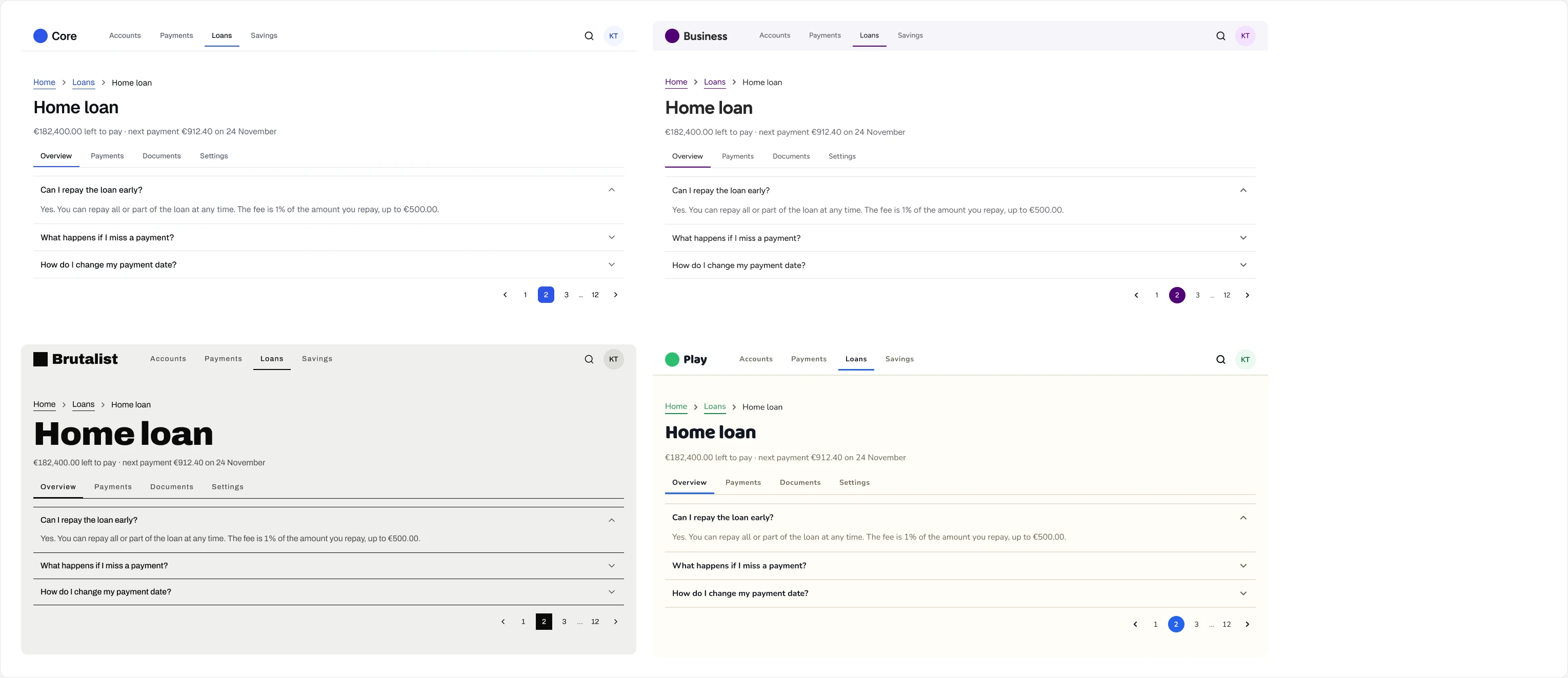Screen dimensions: 1568x678
Task: Switch to Payments tab under Brutalist Home loan
Action: coord(113,487)
